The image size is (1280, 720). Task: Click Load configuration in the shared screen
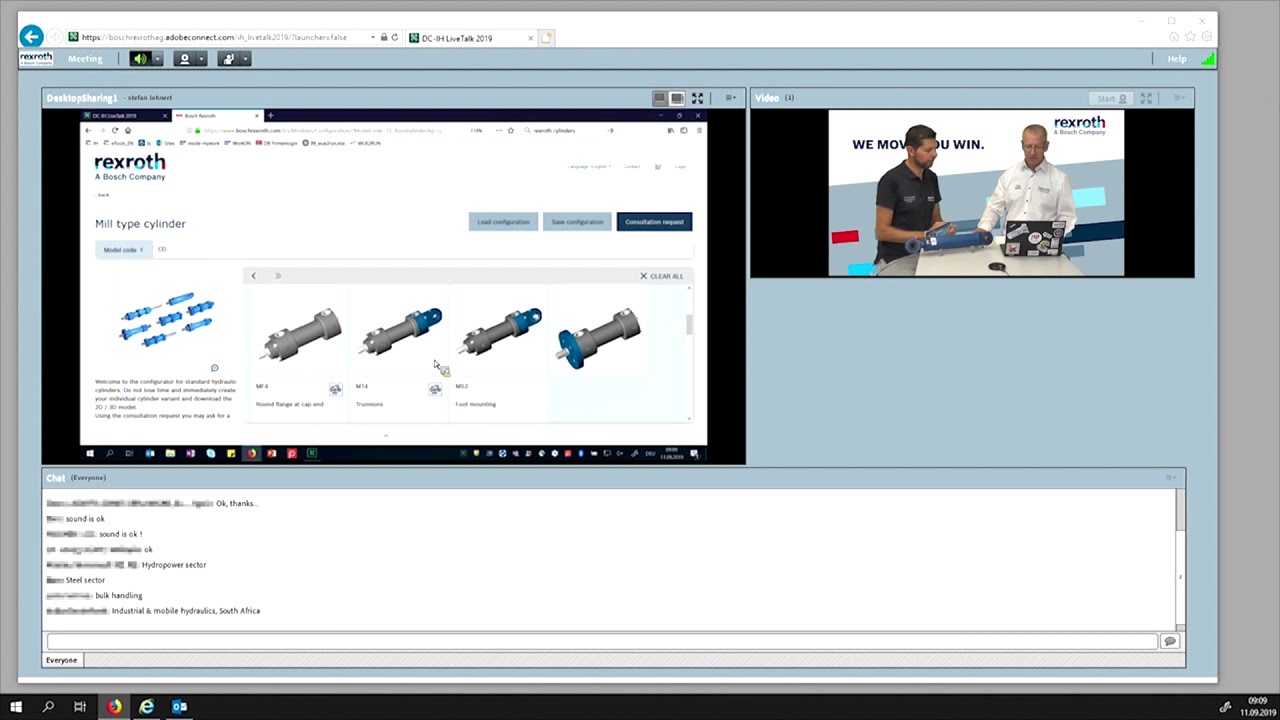(503, 222)
